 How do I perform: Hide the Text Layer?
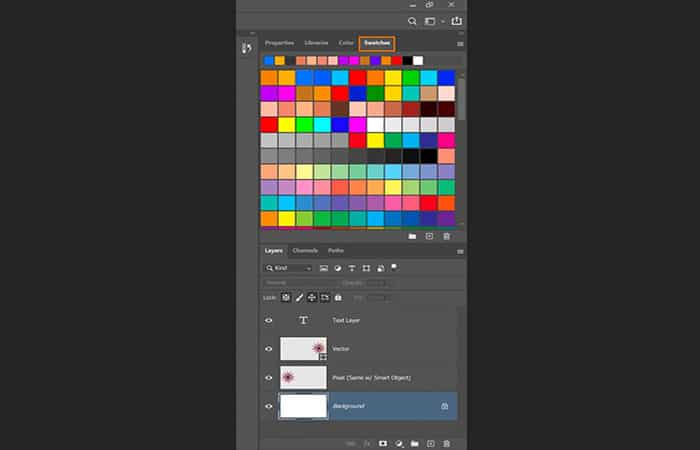coord(269,321)
